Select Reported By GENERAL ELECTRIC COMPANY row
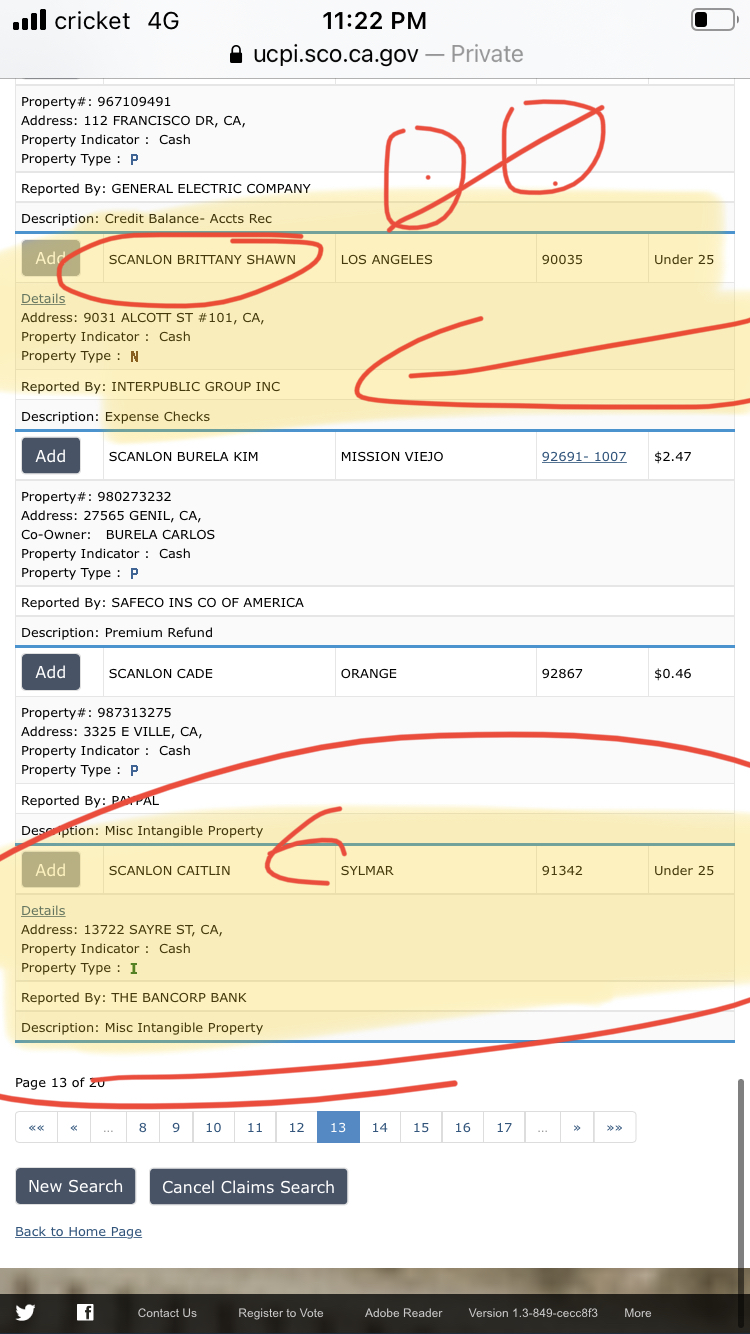The width and height of the screenshot is (750, 1334). tap(375, 188)
